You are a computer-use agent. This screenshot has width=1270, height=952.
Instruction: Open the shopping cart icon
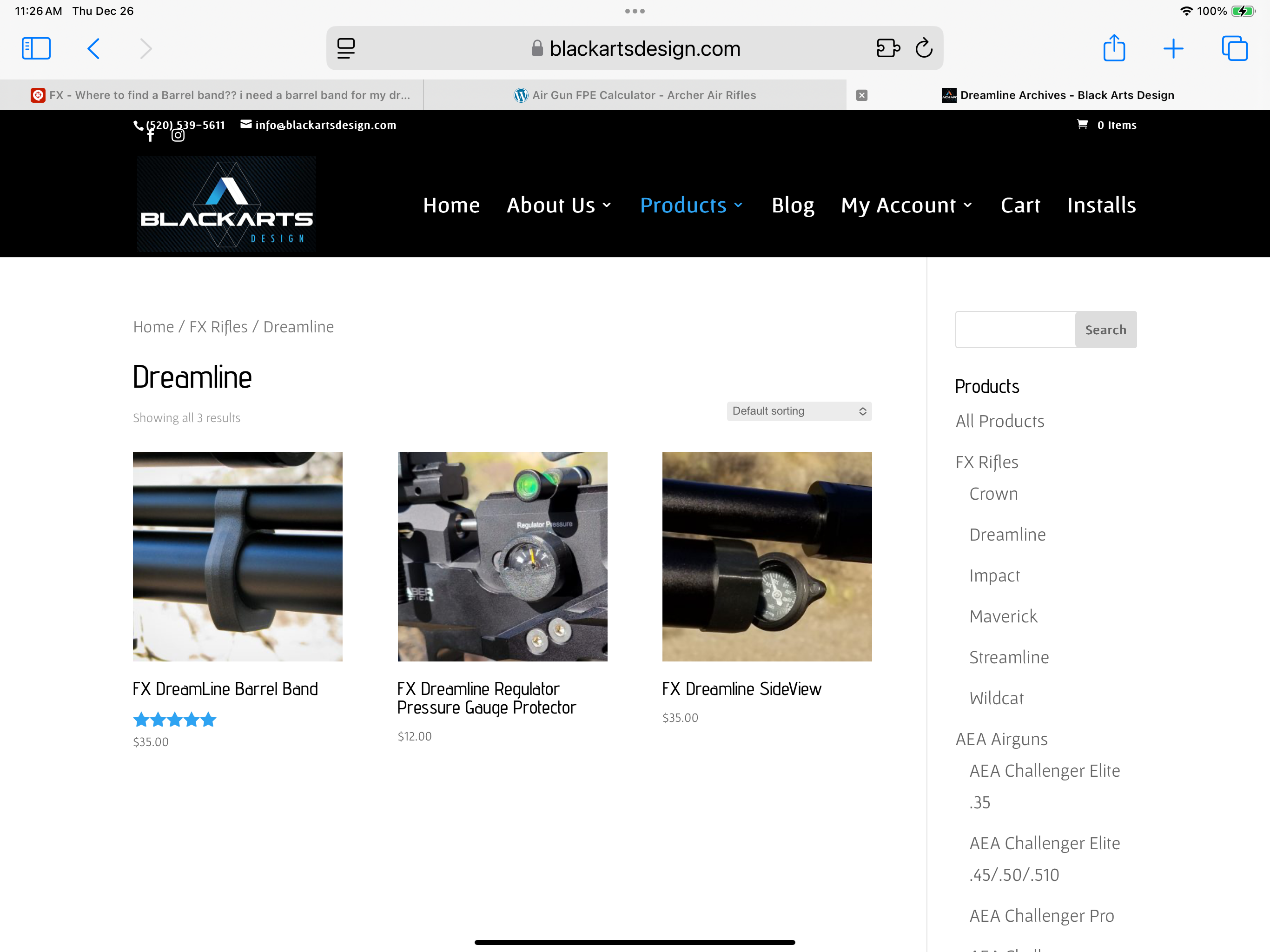(x=1082, y=124)
